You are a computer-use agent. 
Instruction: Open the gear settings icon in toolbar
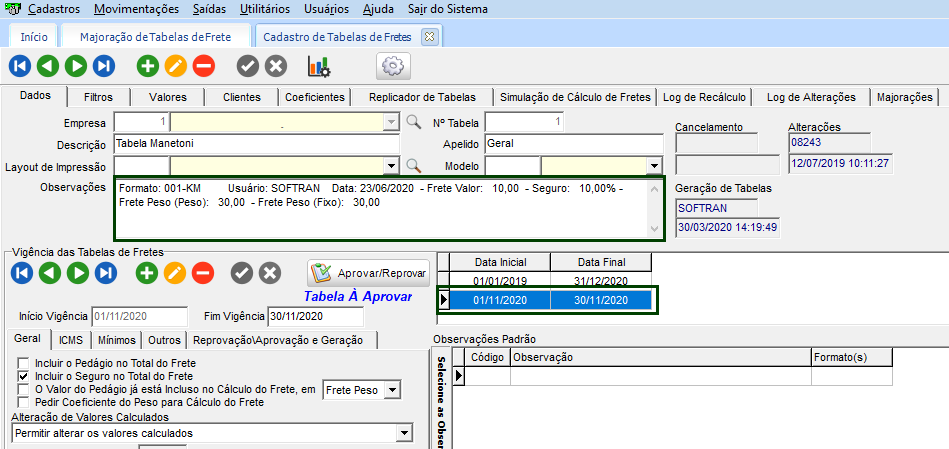(393, 66)
